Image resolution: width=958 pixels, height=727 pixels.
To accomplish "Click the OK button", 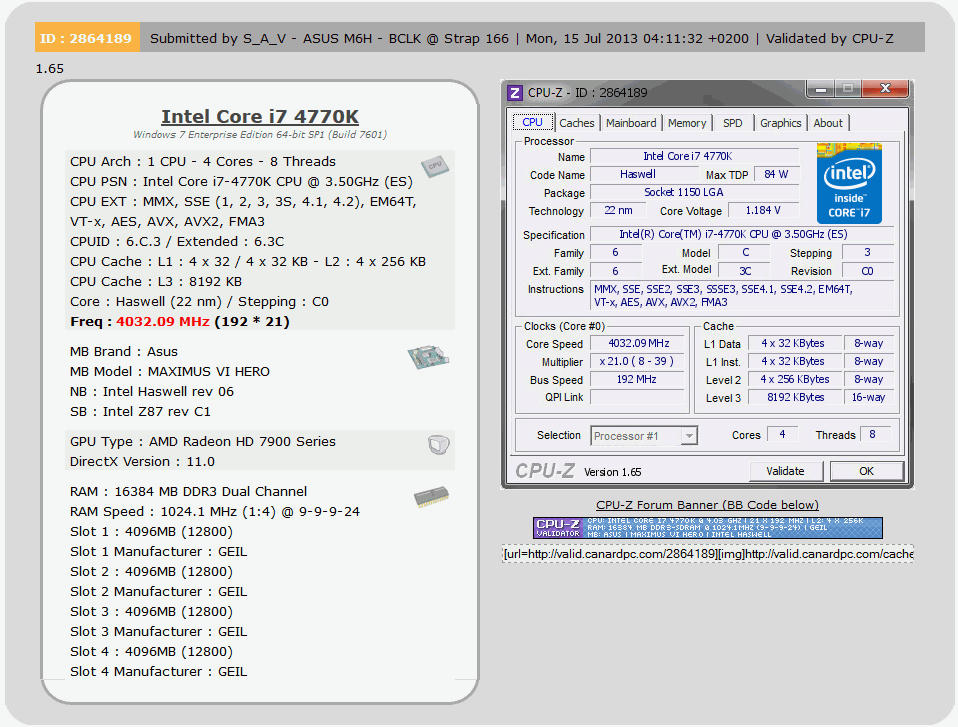I will tap(866, 471).
